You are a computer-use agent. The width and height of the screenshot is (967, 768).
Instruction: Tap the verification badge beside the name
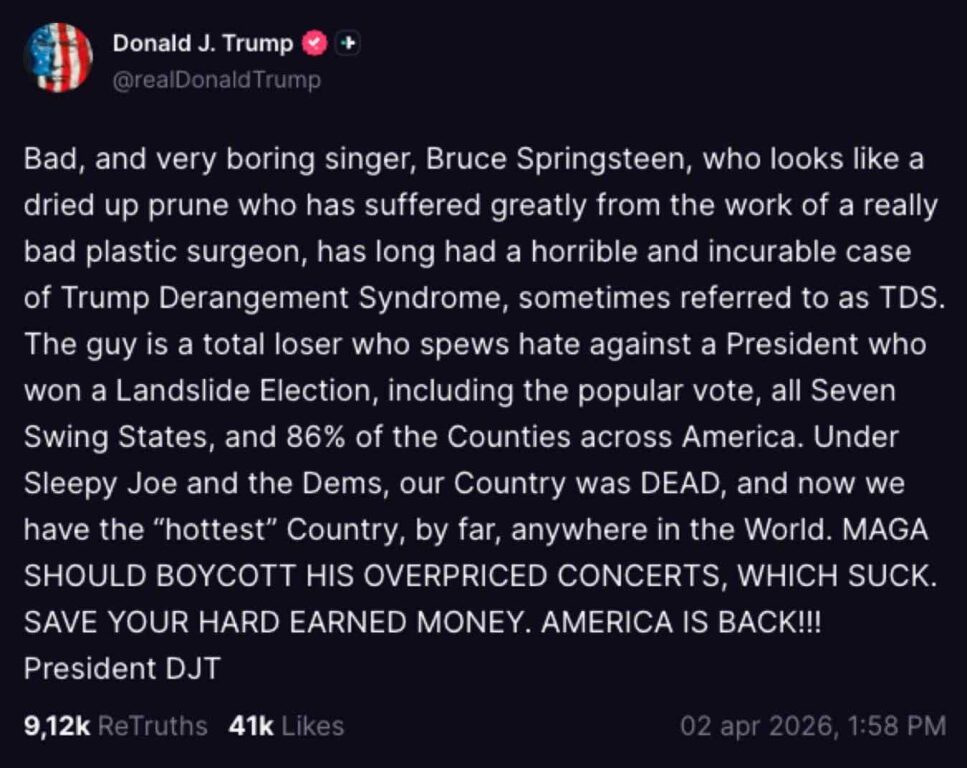pyautogui.click(x=313, y=43)
